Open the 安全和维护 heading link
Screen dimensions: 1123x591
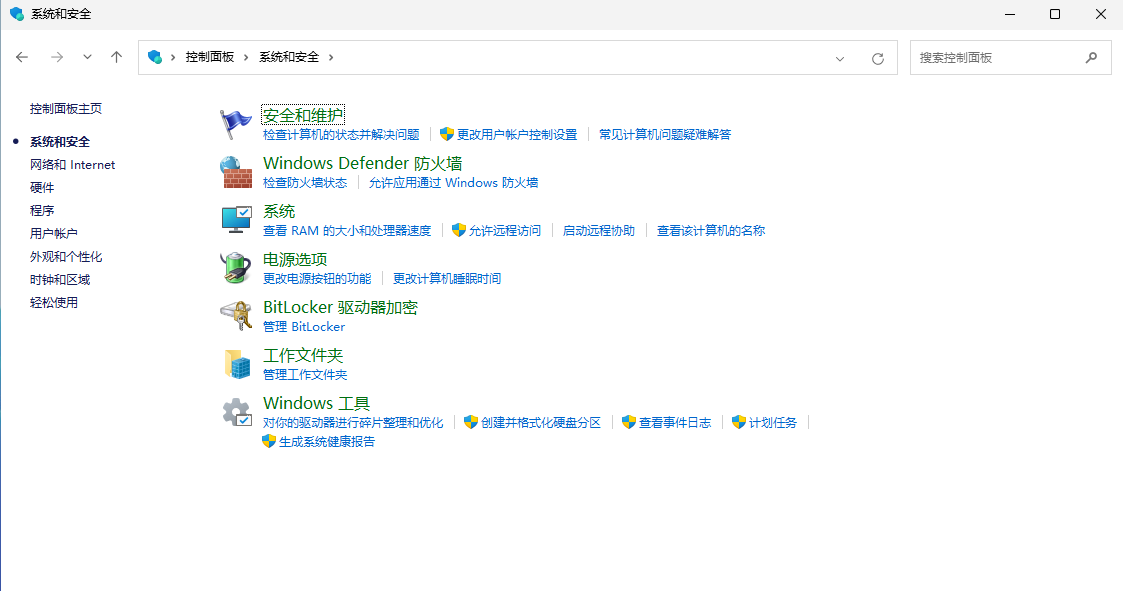point(303,115)
